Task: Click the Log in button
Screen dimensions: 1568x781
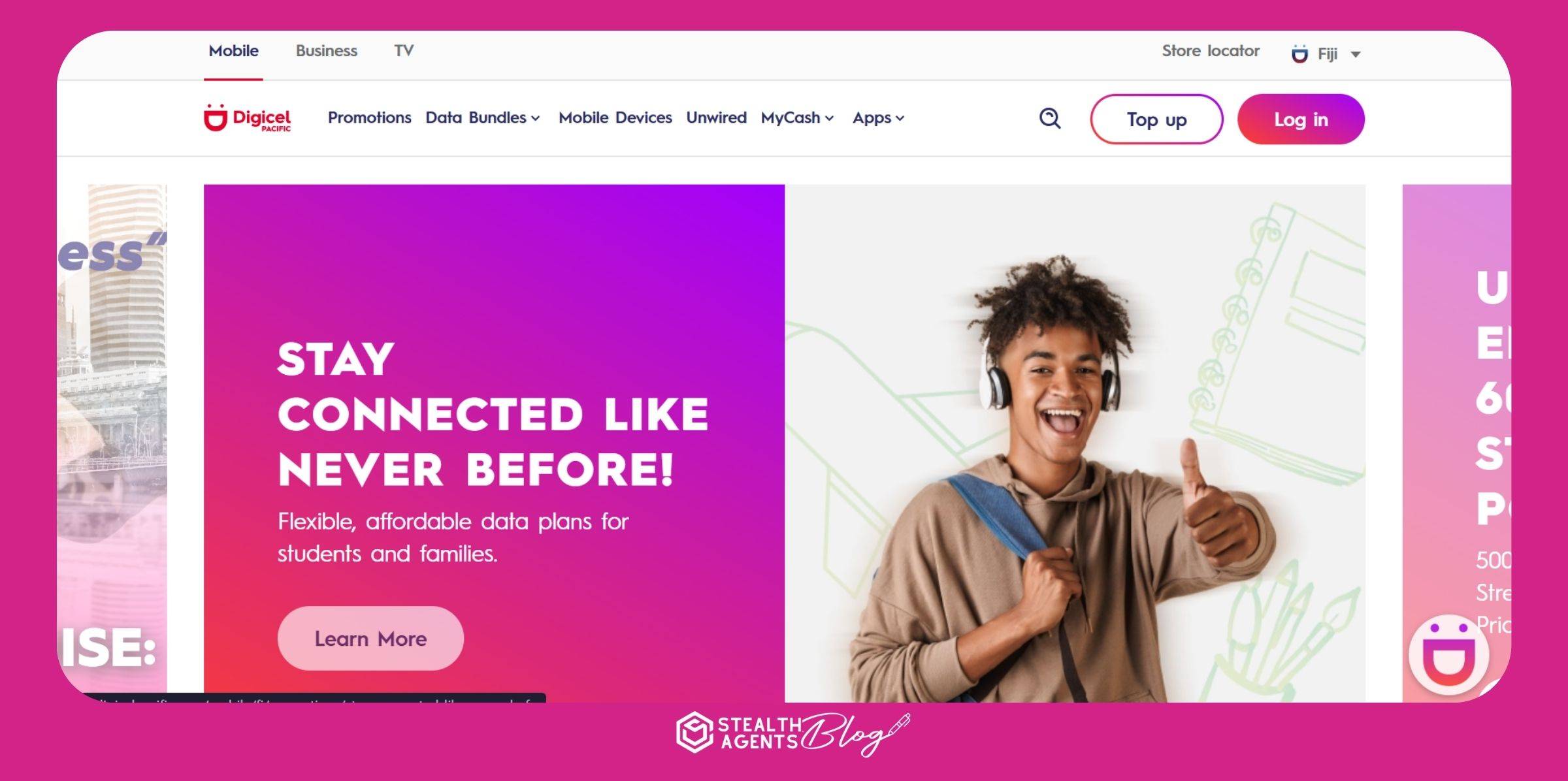Action: pyautogui.click(x=1301, y=119)
